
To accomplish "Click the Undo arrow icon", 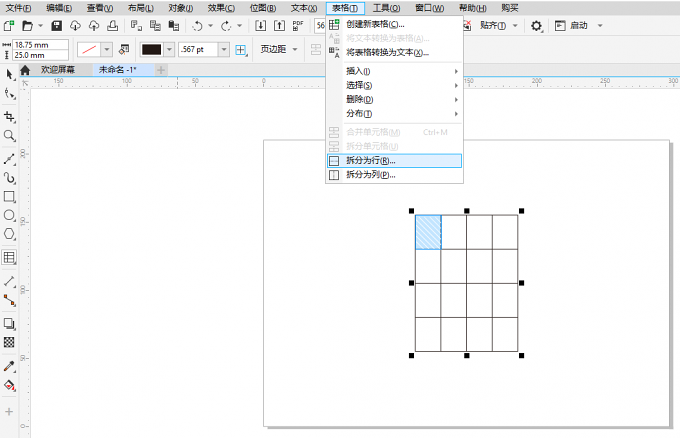I will click(x=197, y=25).
